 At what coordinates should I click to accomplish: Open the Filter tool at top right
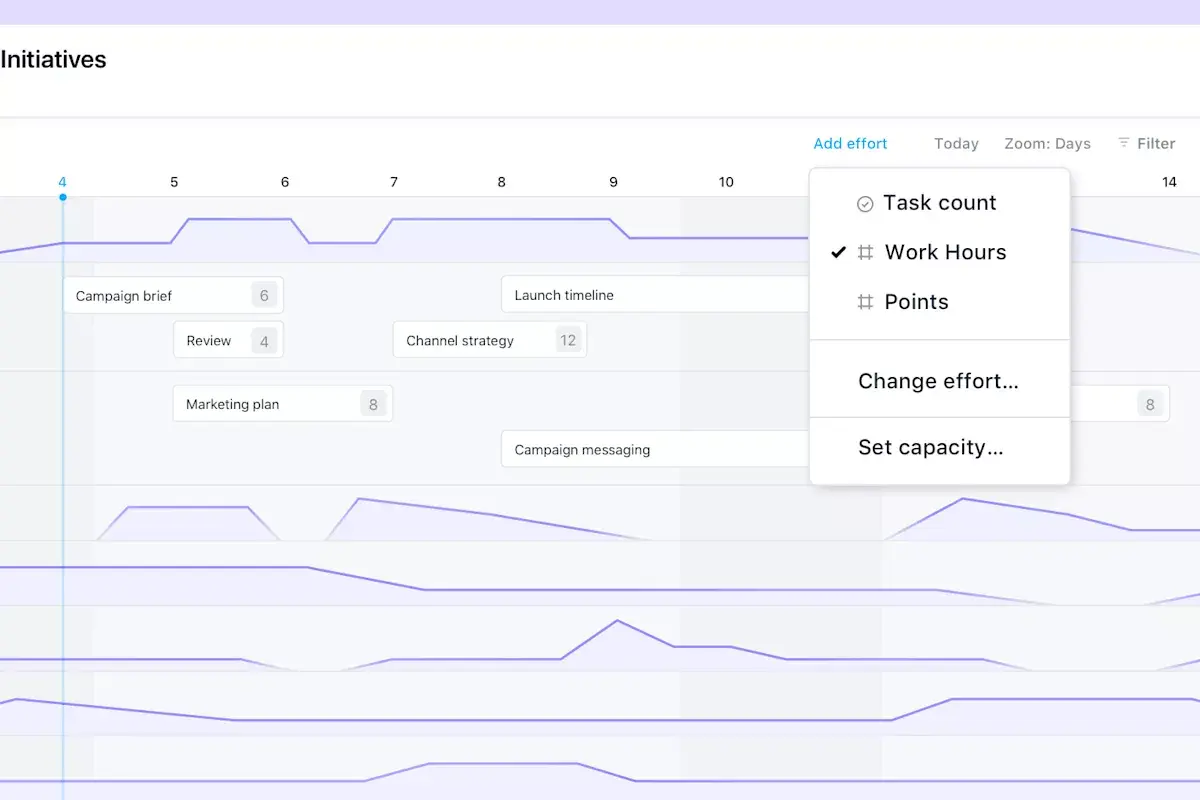pos(1147,143)
